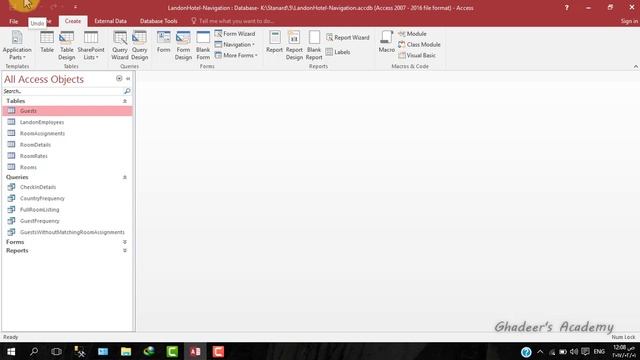Open SharePoint Lists dropdown
640x360 pixels.
(x=91, y=45)
